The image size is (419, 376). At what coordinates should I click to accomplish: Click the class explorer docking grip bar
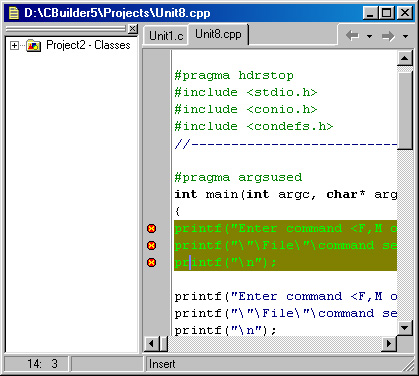click(66, 29)
